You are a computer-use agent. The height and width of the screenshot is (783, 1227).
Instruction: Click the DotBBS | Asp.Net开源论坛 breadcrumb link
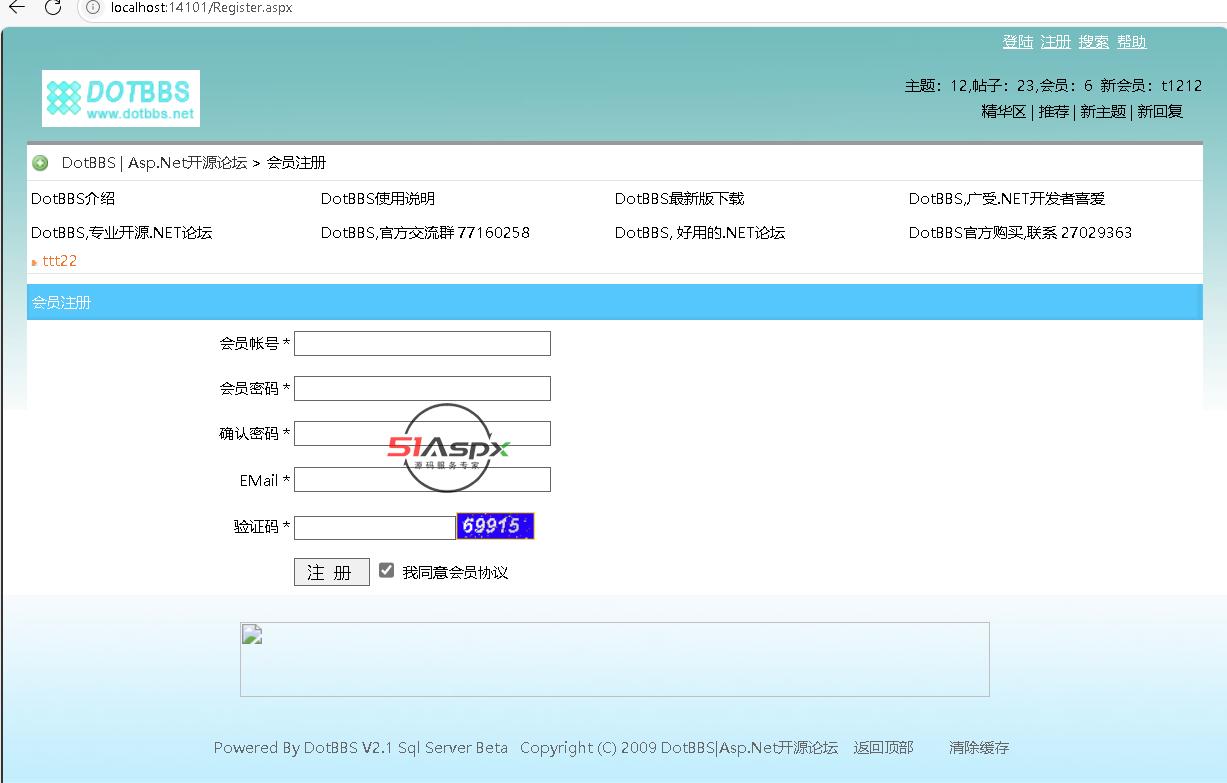tap(154, 163)
